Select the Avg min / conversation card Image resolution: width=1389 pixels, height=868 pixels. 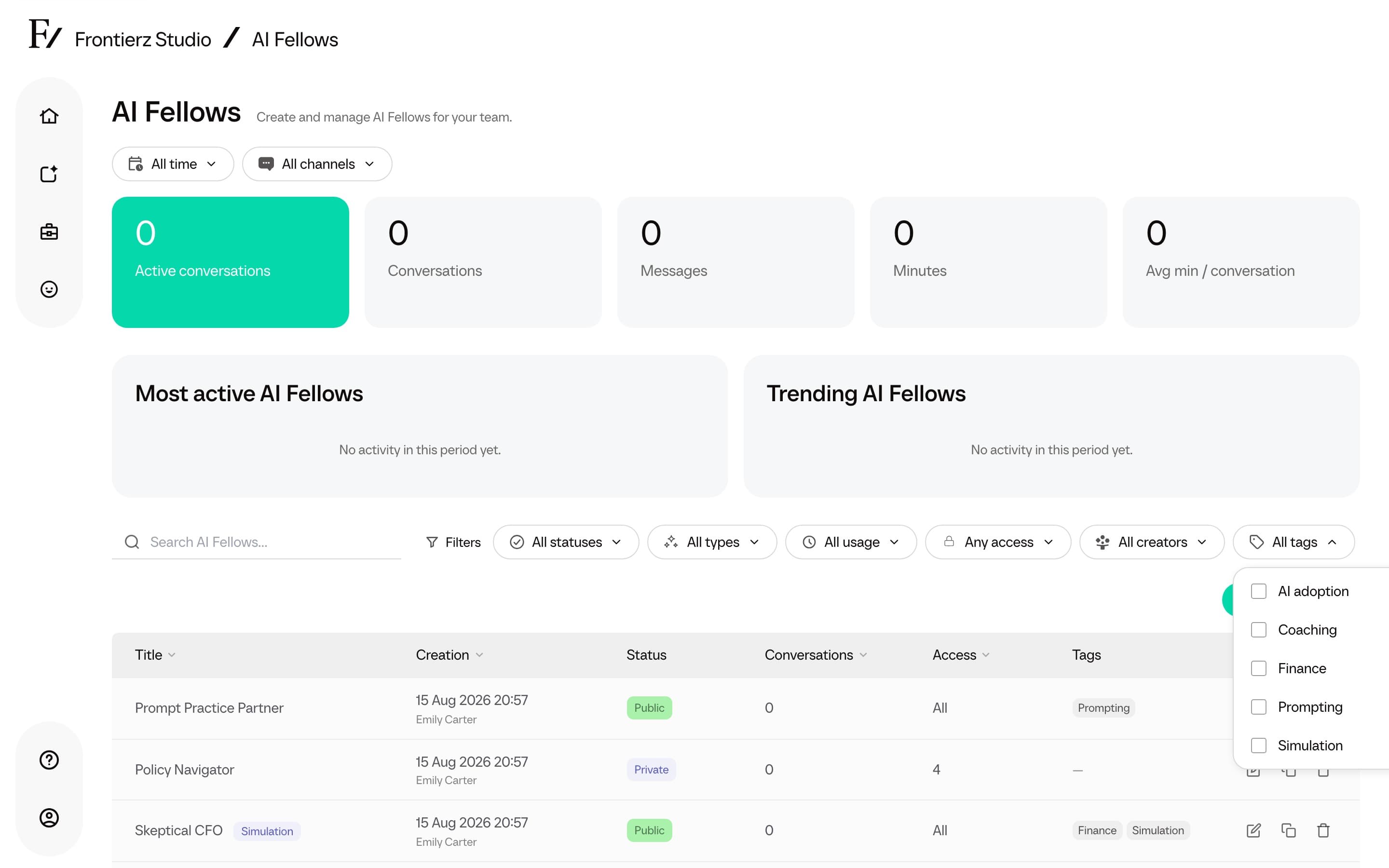point(1241,262)
